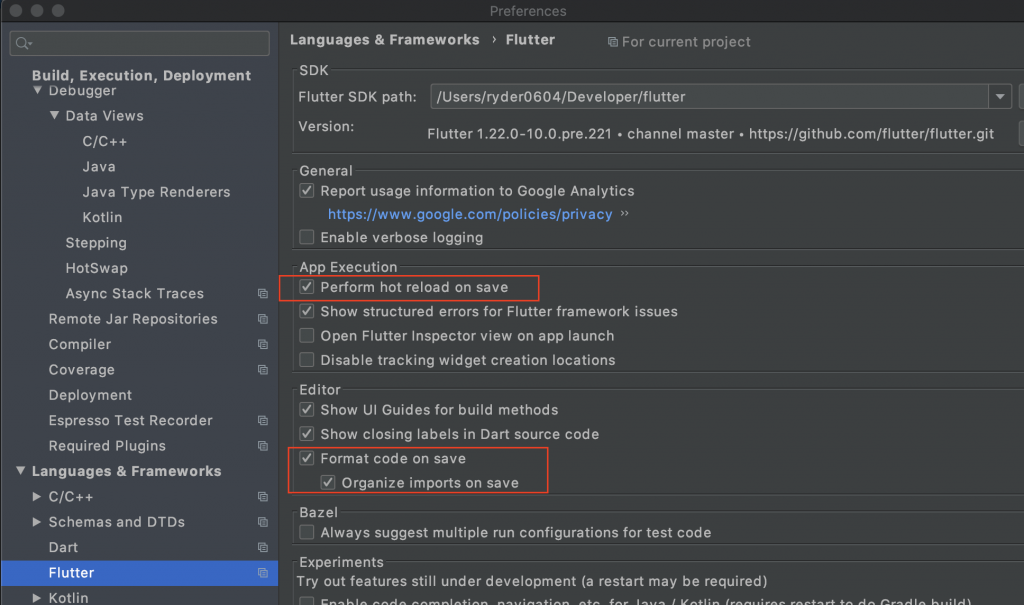Click the search magnifier icon in the sidebar

22,44
